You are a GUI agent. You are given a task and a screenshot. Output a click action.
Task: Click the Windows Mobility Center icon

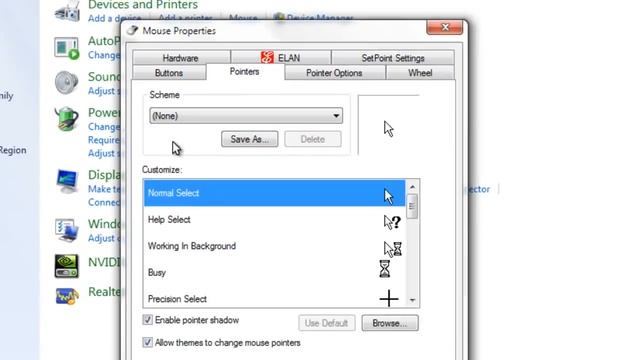click(x=67, y=230)
